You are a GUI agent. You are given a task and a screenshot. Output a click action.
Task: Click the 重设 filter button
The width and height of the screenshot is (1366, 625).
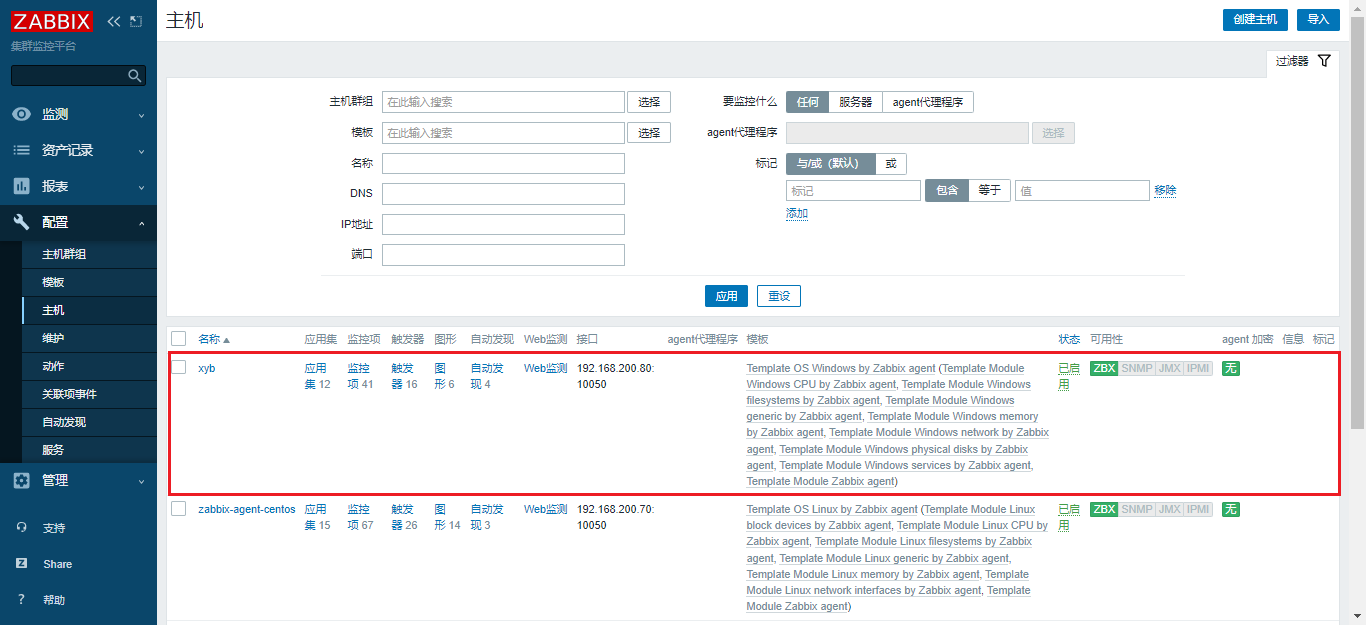click(779, 296)
